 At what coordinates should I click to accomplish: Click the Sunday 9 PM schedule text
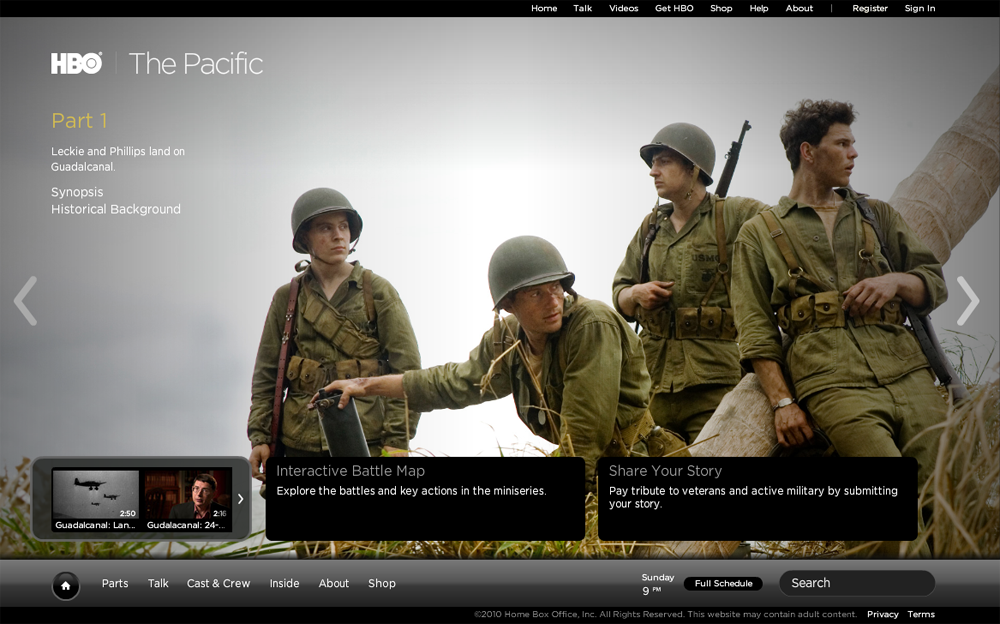[x=658, y=584]
